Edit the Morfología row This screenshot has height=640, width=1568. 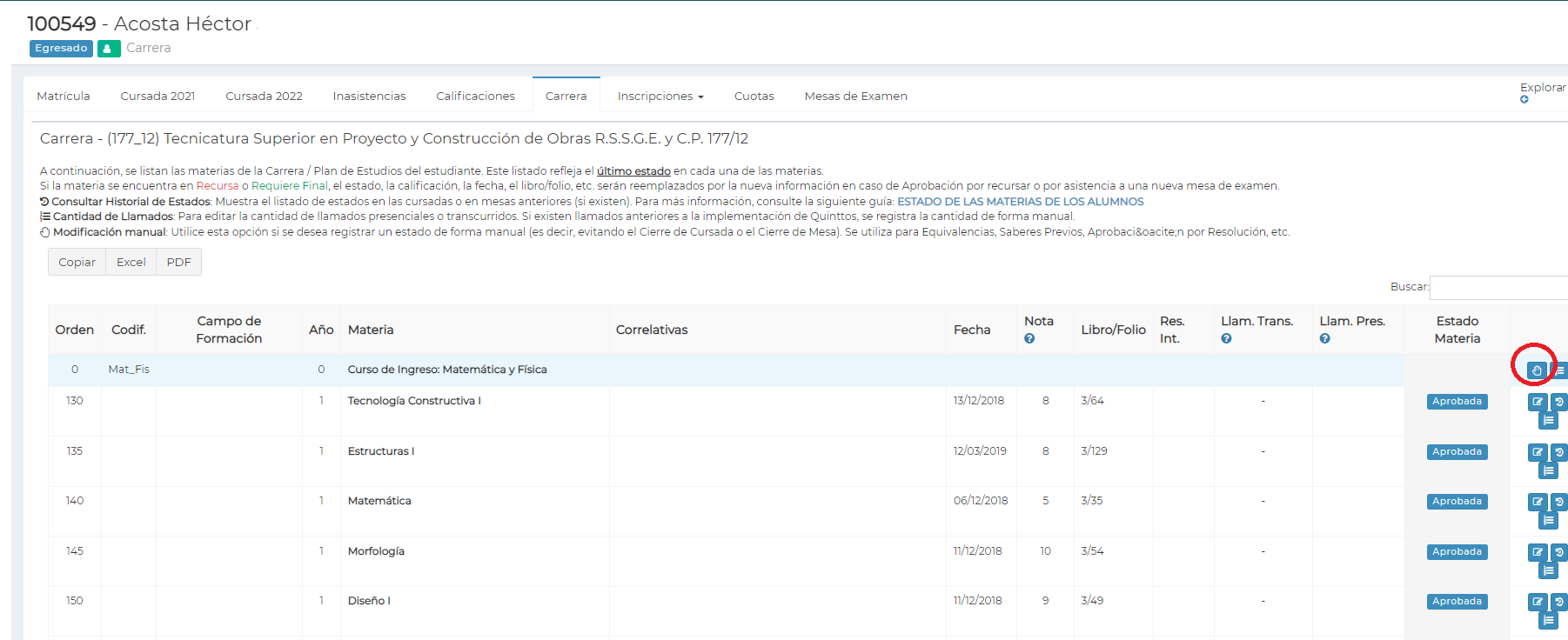tap(1538, 552)
